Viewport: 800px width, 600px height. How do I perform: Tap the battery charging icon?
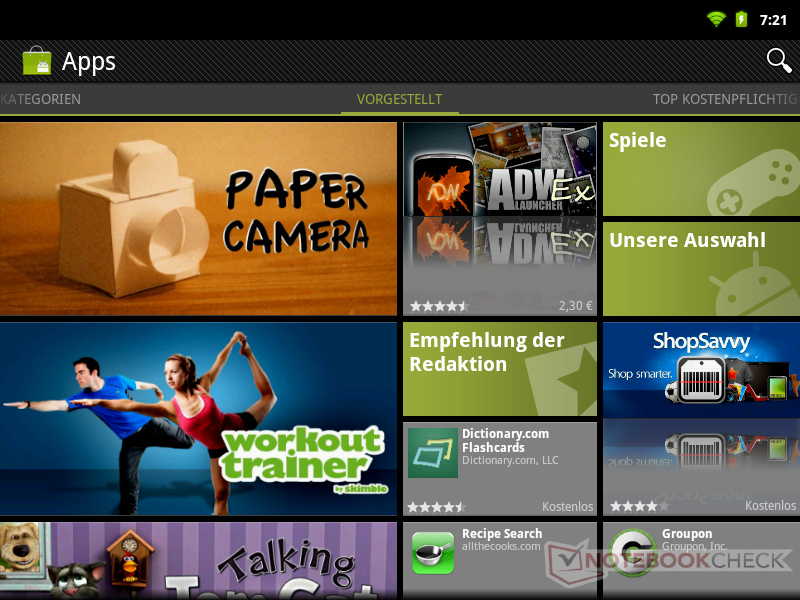741,19
